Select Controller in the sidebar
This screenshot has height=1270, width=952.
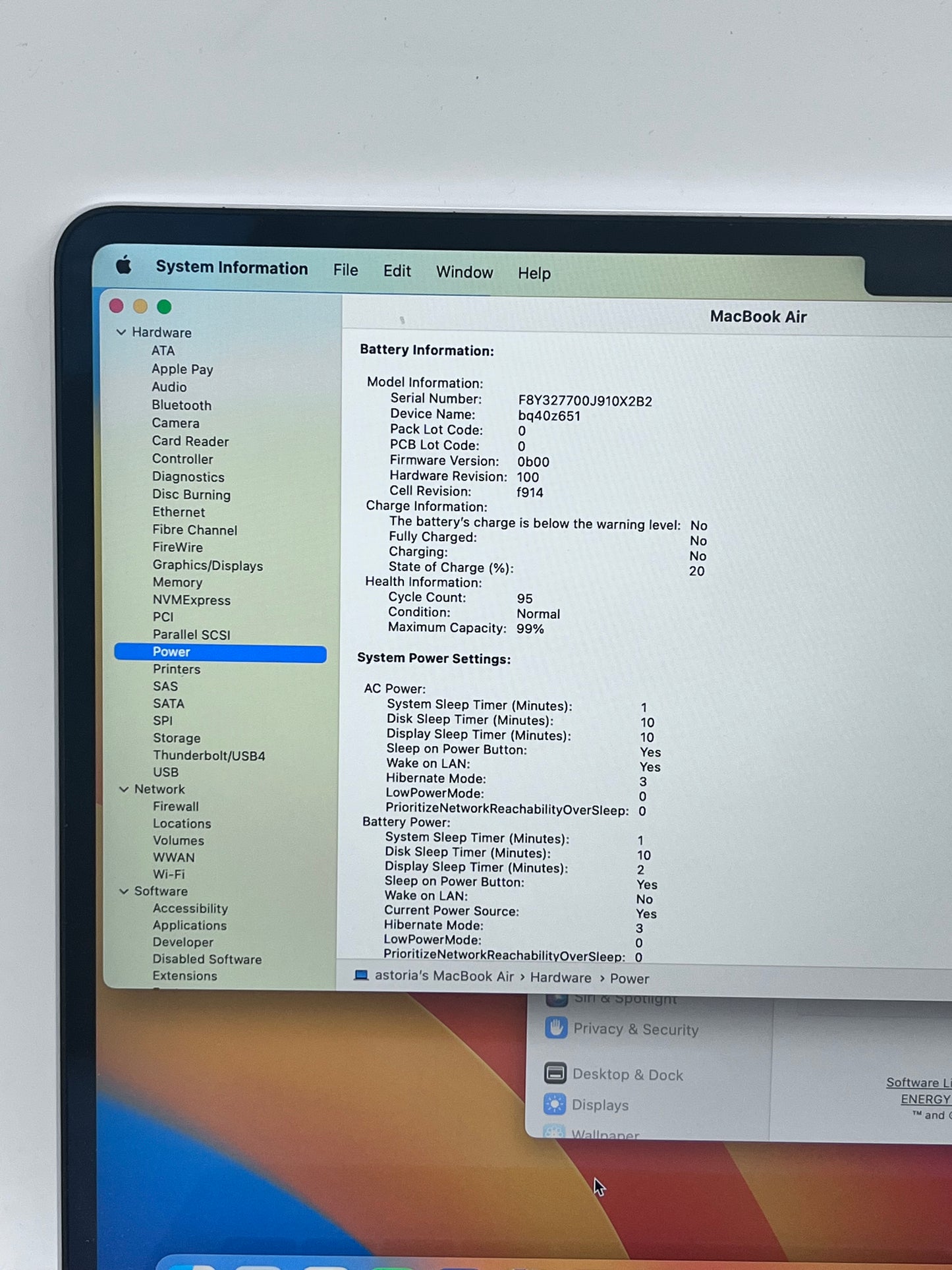click(x=182, y=459)
